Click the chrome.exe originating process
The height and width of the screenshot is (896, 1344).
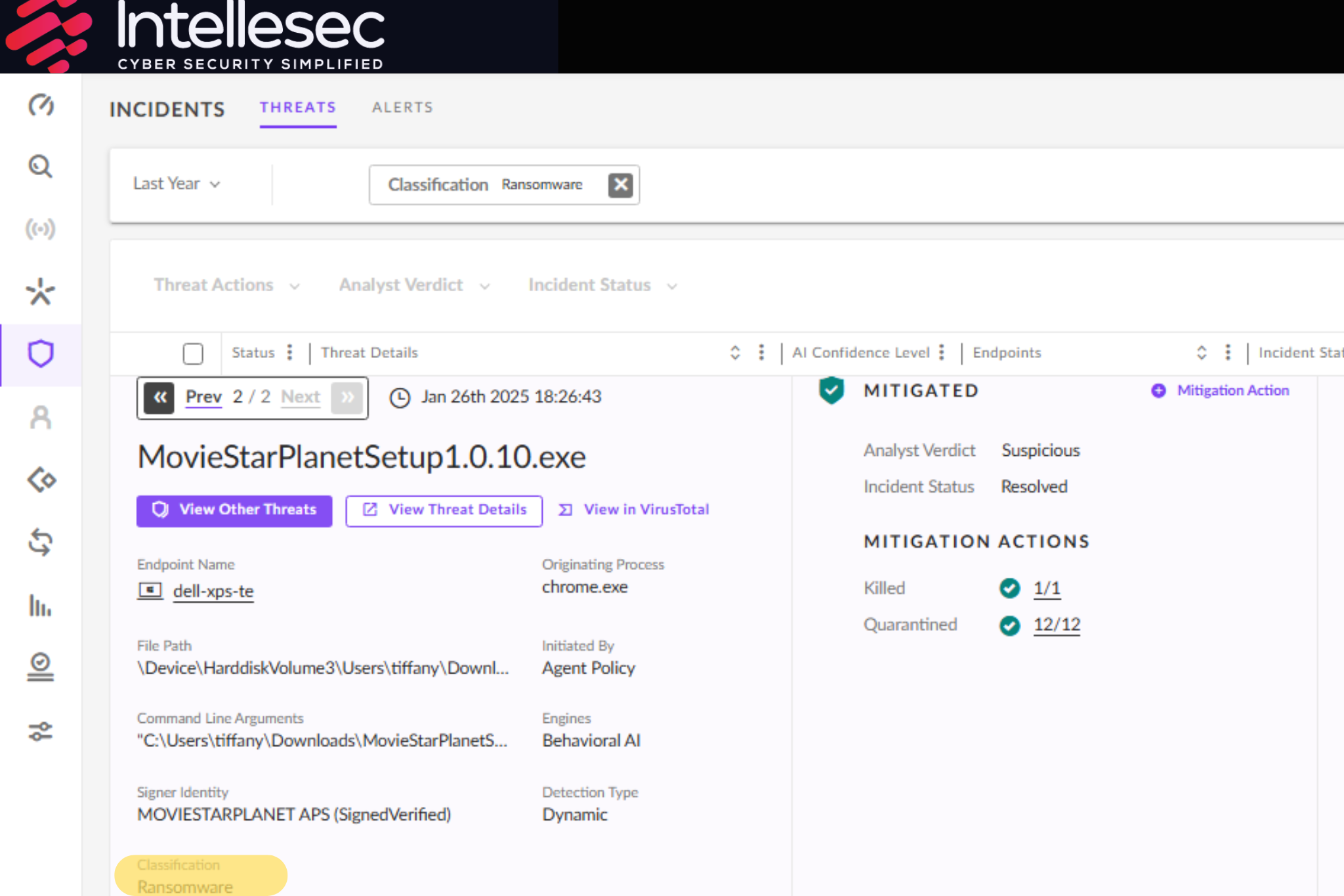pos(585,587)
